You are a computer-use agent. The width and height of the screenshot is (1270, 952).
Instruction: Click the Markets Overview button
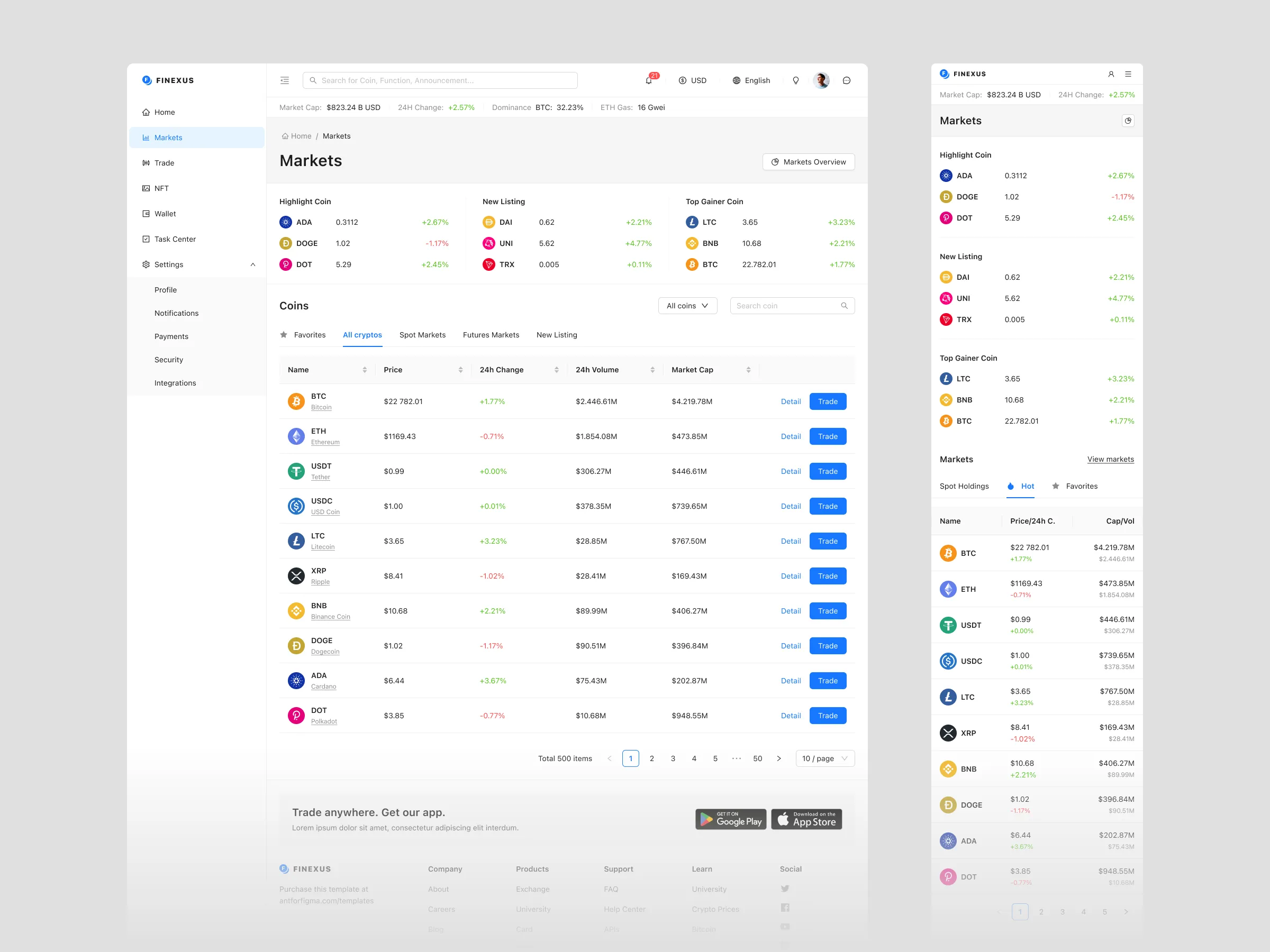coord(809,162)
